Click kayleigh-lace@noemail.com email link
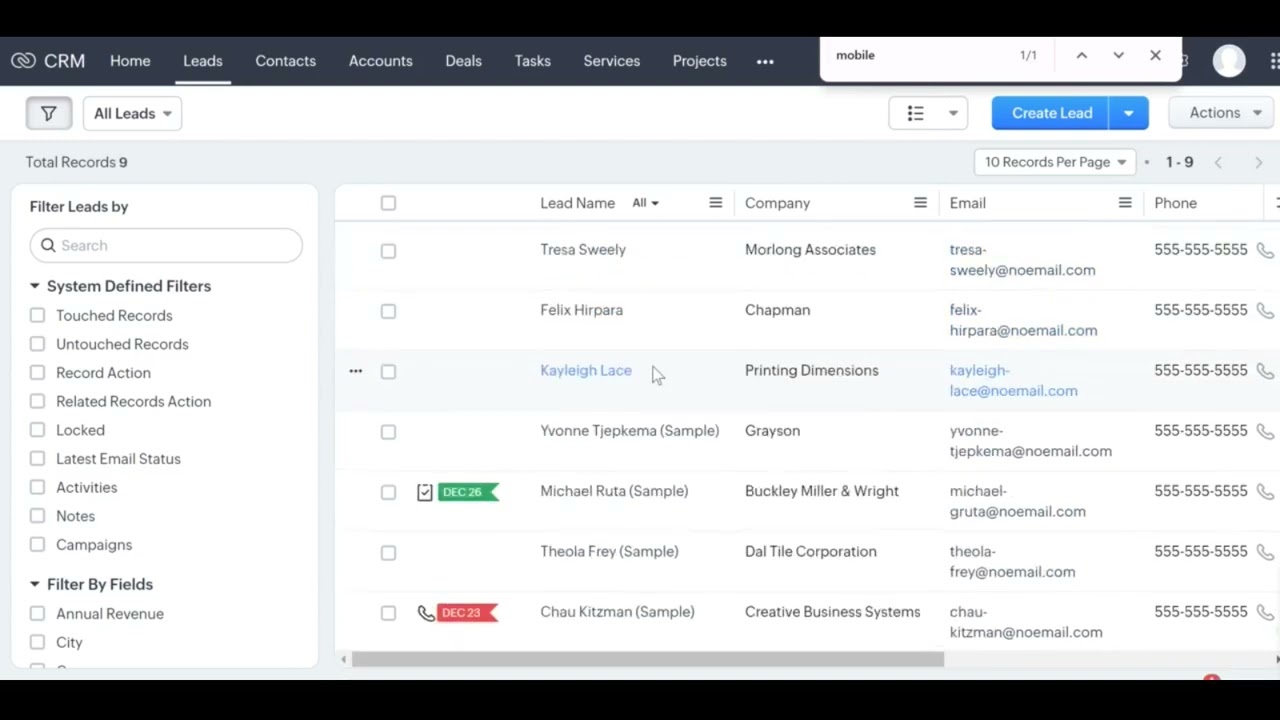 pyautogui.click(x=1013, y=380)
